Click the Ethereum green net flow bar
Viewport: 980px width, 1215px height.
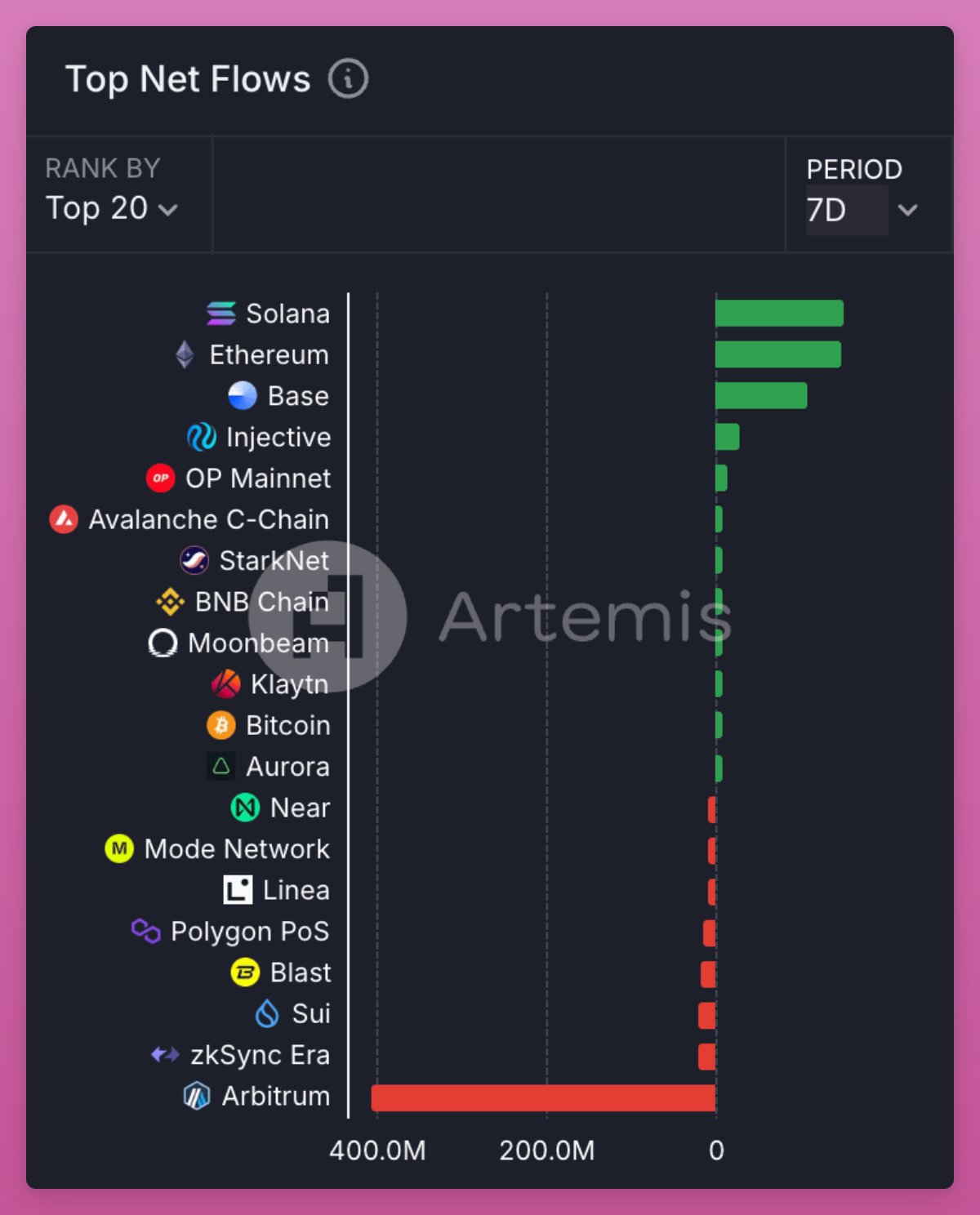pos(777,355)
